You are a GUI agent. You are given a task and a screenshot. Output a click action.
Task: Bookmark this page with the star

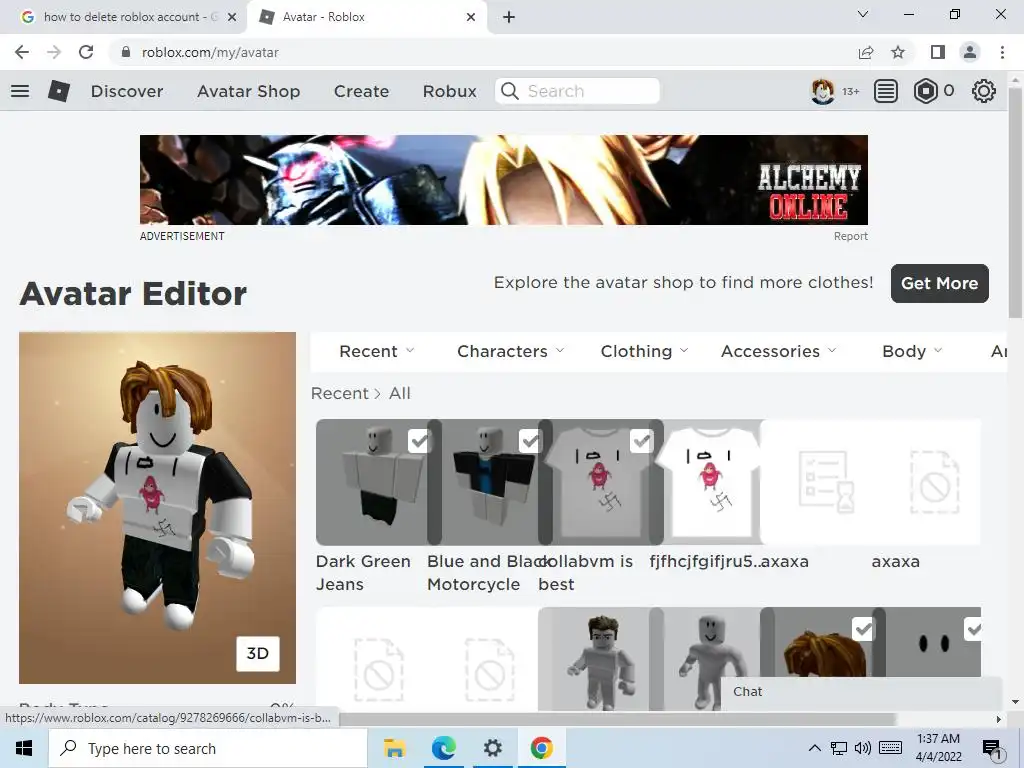tap(898, 52)
